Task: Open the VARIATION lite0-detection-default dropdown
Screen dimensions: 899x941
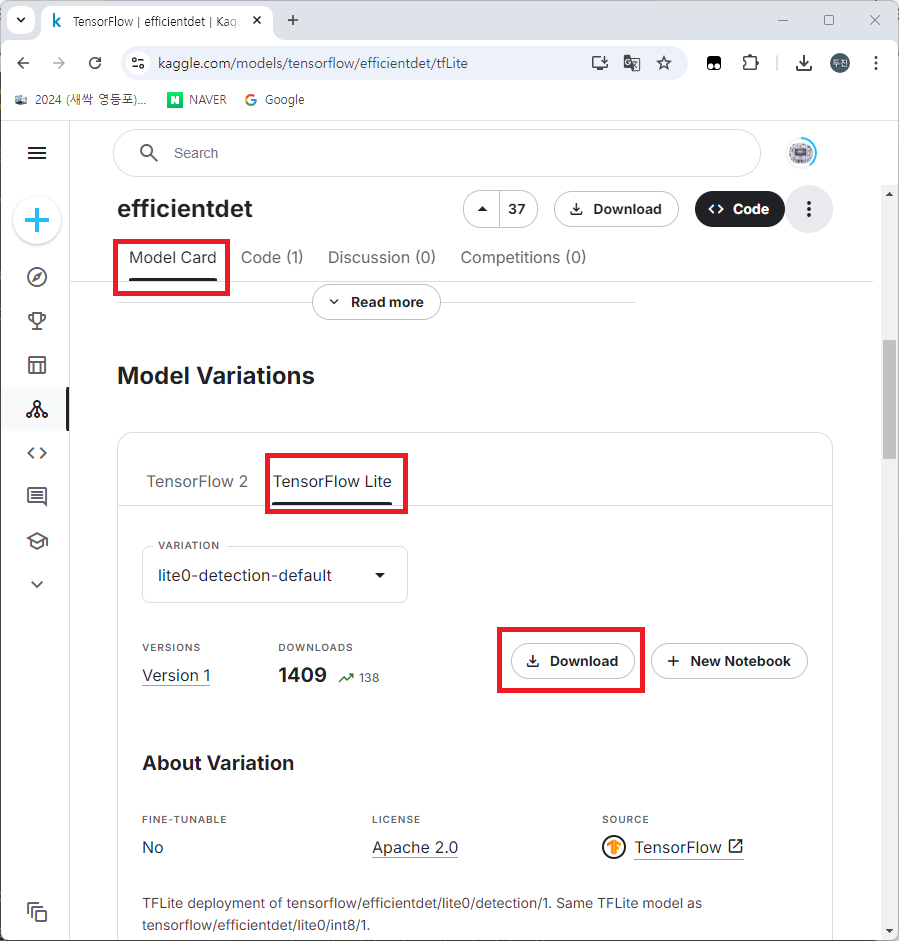Action: click(x=275, y=575)
